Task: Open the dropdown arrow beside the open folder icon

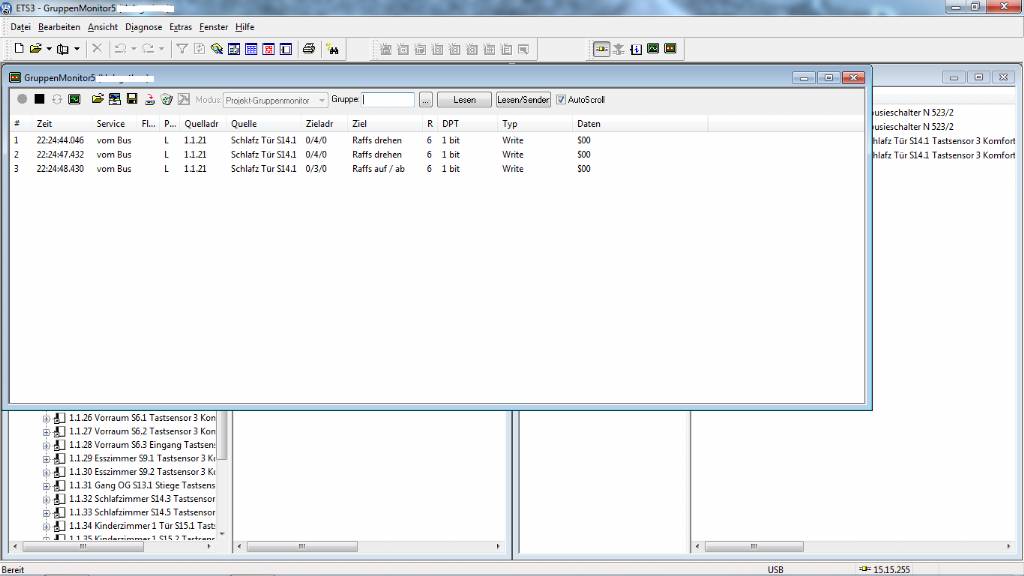Action: point(49,49)
